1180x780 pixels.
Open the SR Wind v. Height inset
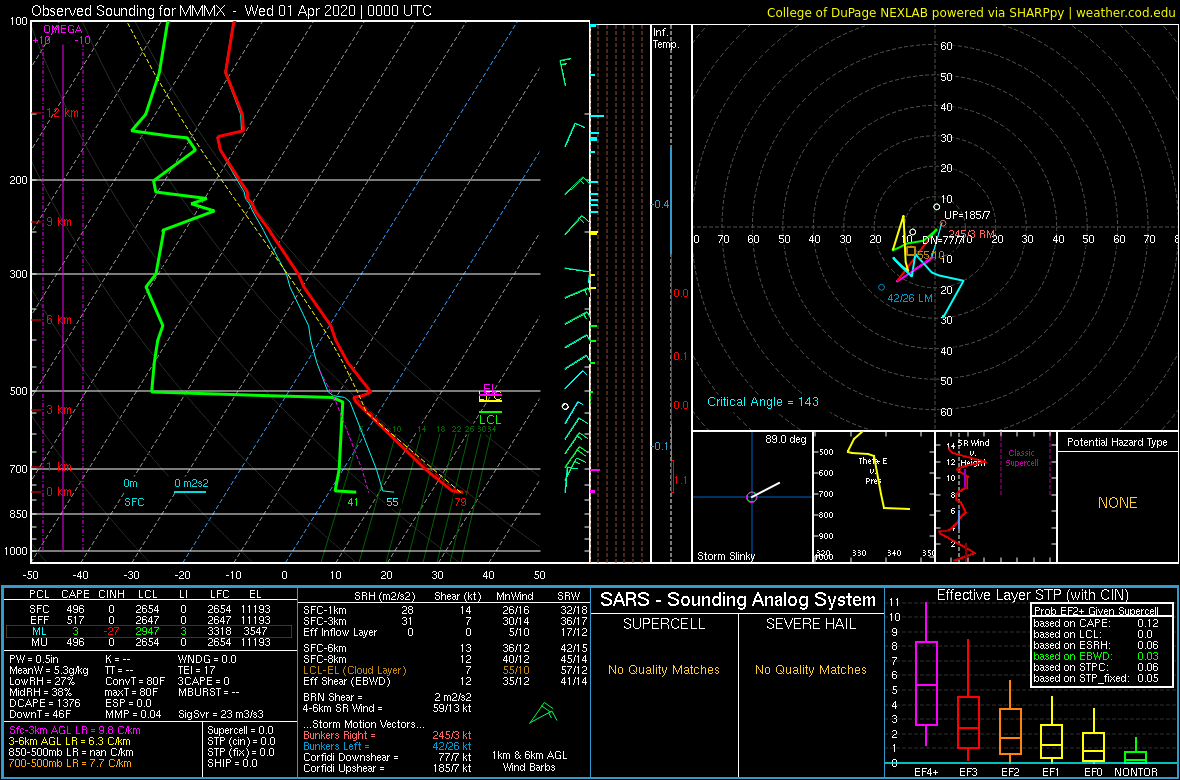[x=995, y=497]
